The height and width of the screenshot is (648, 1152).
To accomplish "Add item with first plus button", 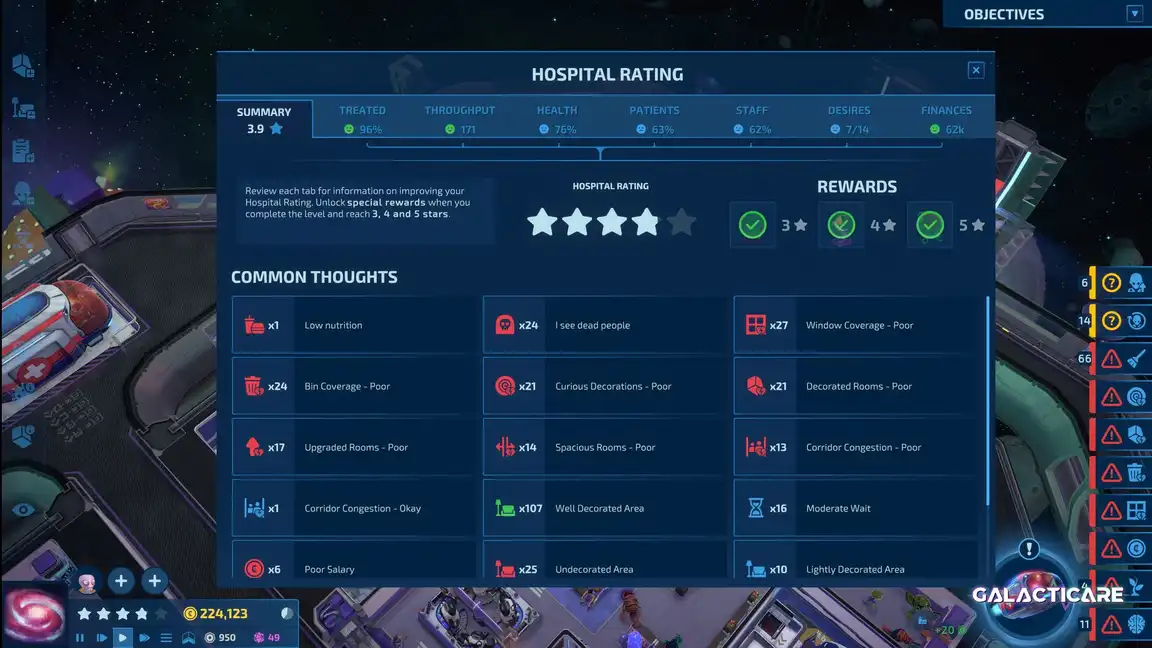I will [x=120, y=581].
